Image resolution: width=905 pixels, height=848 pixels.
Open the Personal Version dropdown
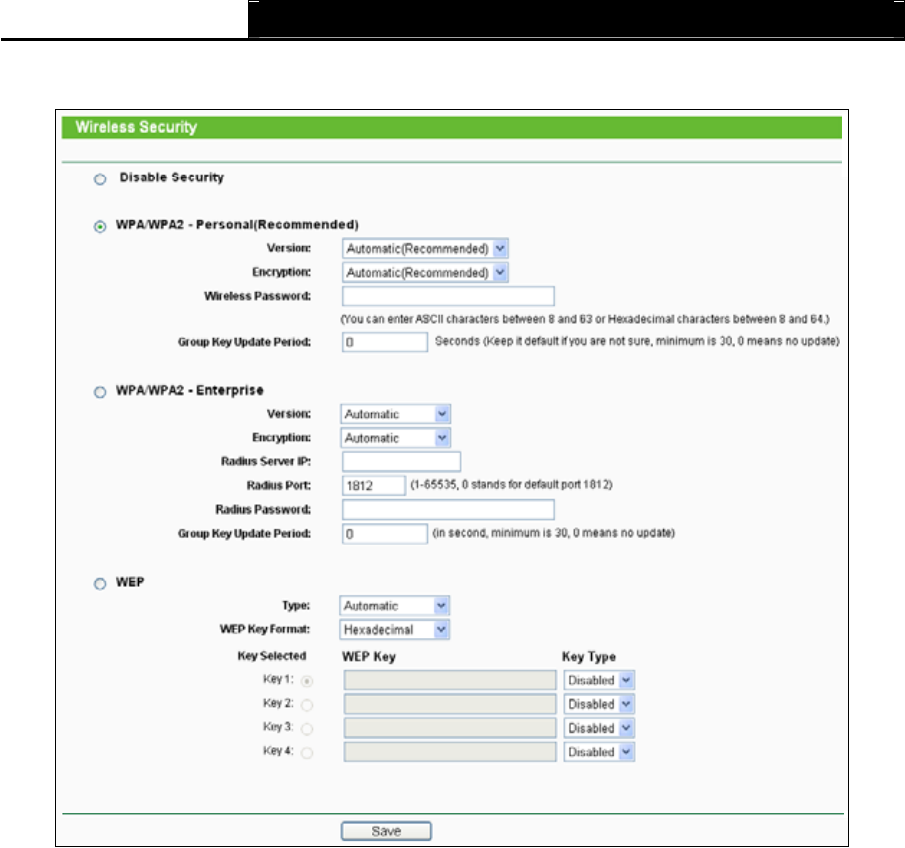coord(425,249)
